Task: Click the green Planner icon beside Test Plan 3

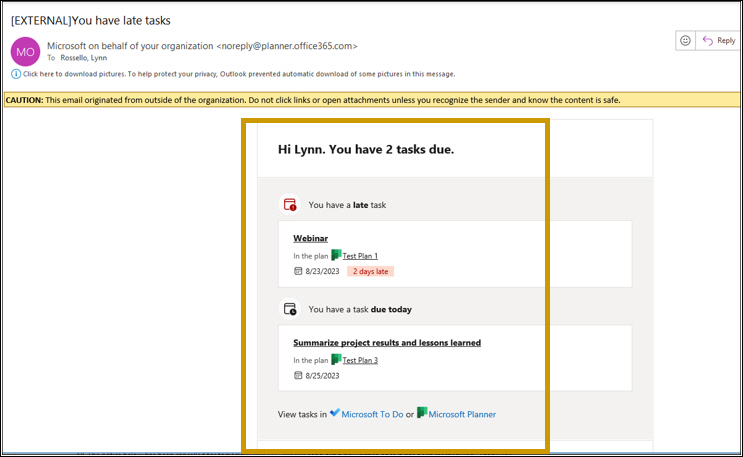Action: tap(336, 359)
